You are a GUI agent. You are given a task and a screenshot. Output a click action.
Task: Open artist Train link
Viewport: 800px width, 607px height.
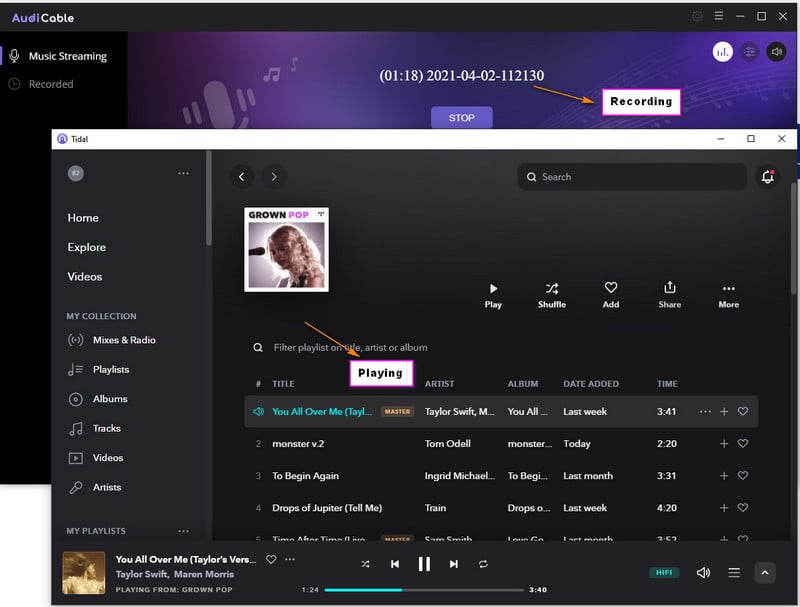coord(435,508)
